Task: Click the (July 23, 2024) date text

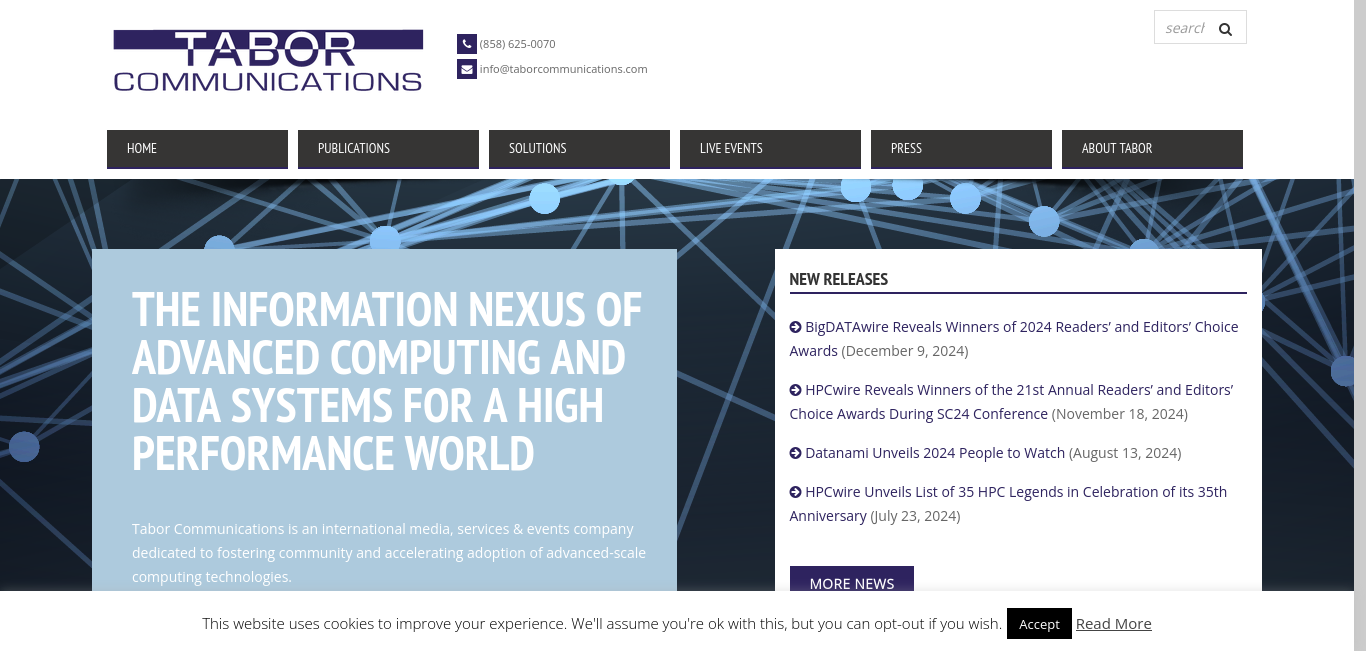Action: coord(915,516)
